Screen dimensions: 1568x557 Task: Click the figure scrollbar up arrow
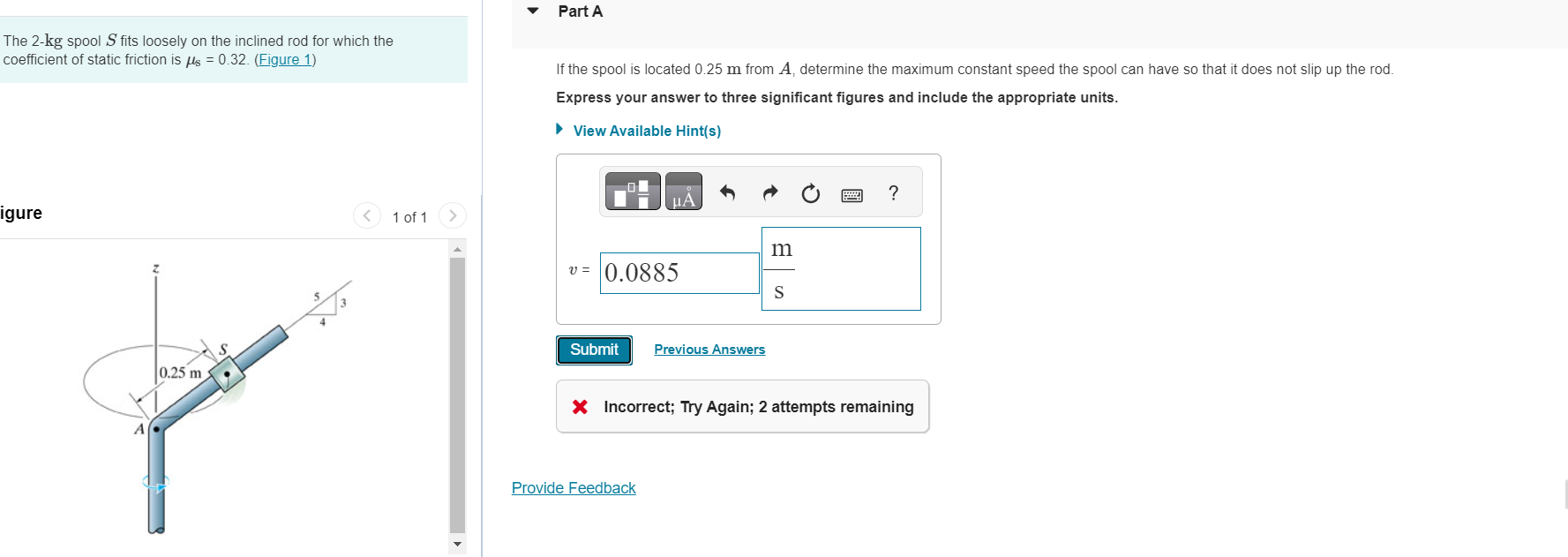pos(457,250)
